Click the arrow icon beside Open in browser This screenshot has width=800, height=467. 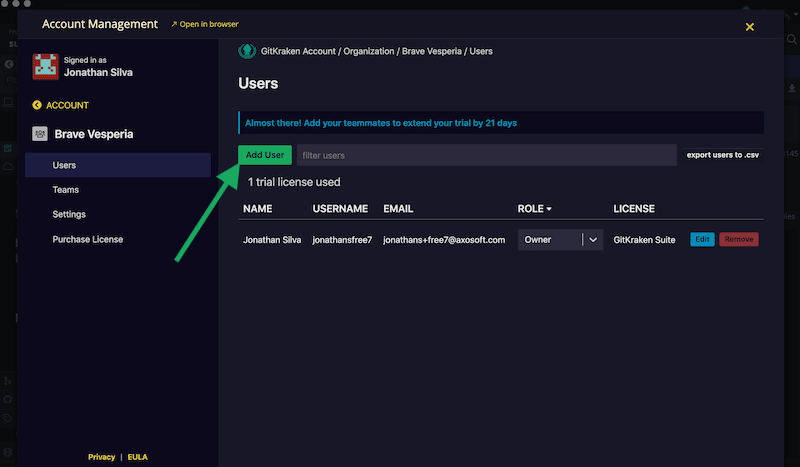[174, 24]
